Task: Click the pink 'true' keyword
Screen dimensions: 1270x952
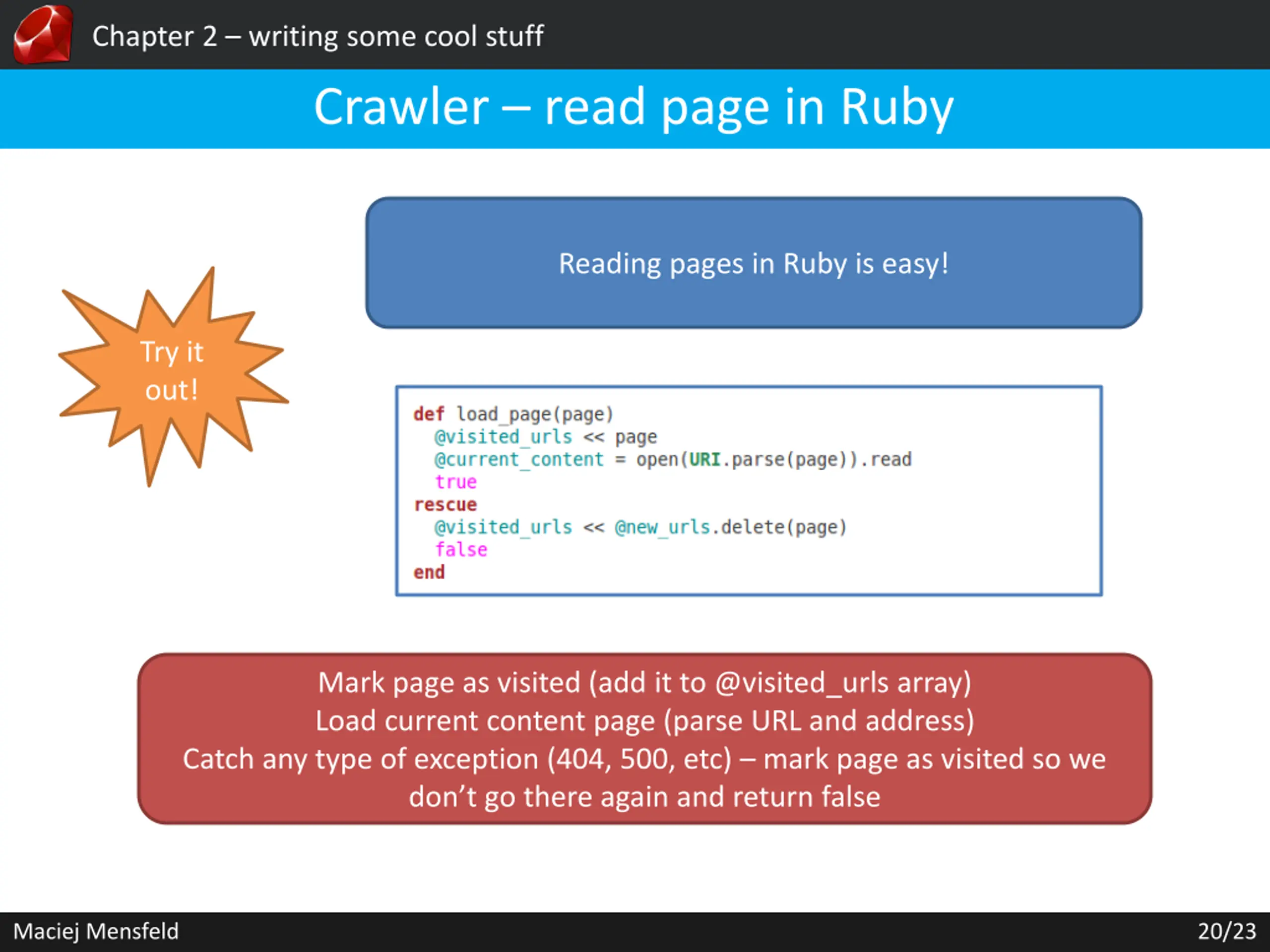Action: click(456, 481)
